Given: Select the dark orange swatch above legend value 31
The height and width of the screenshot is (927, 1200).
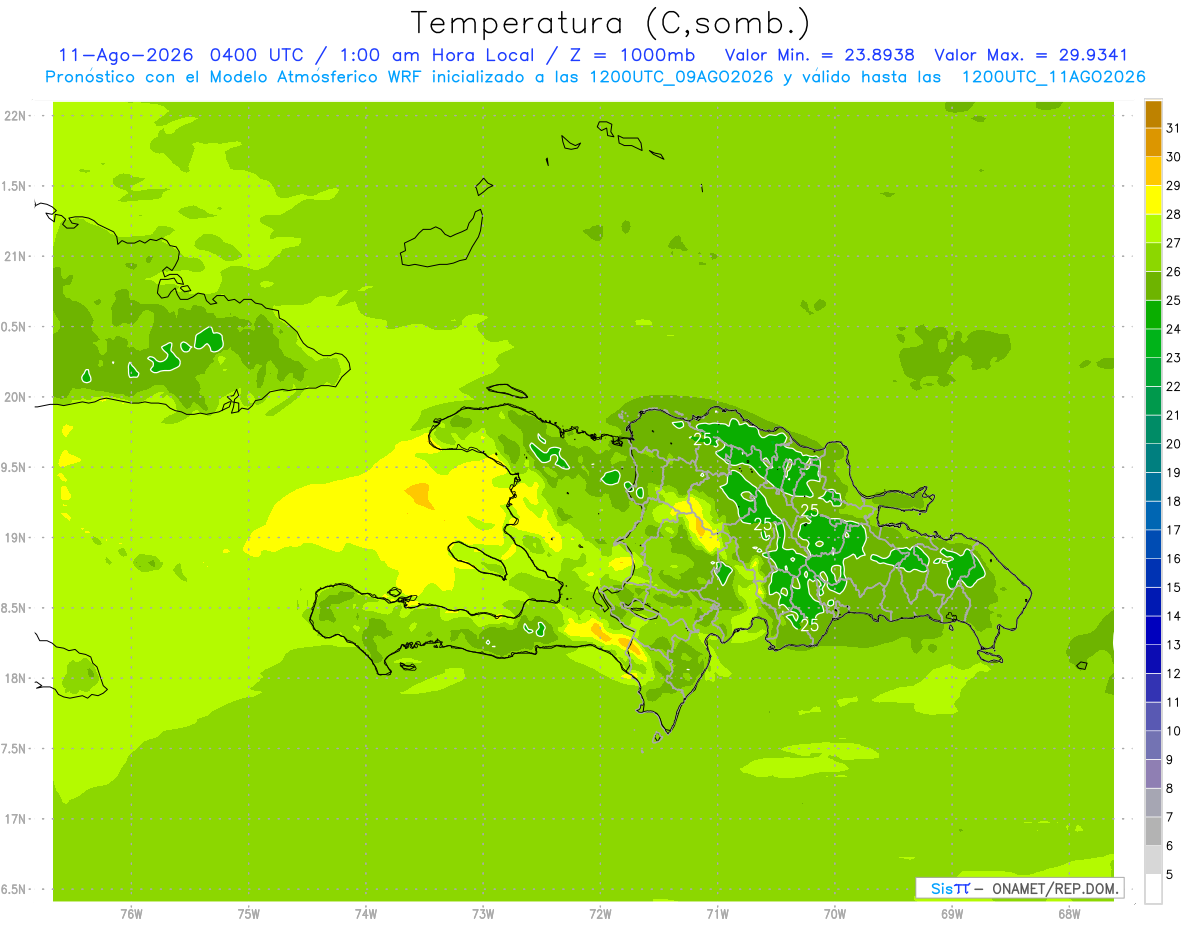Looking at the screenshot, I should [x=1153, y=113].
